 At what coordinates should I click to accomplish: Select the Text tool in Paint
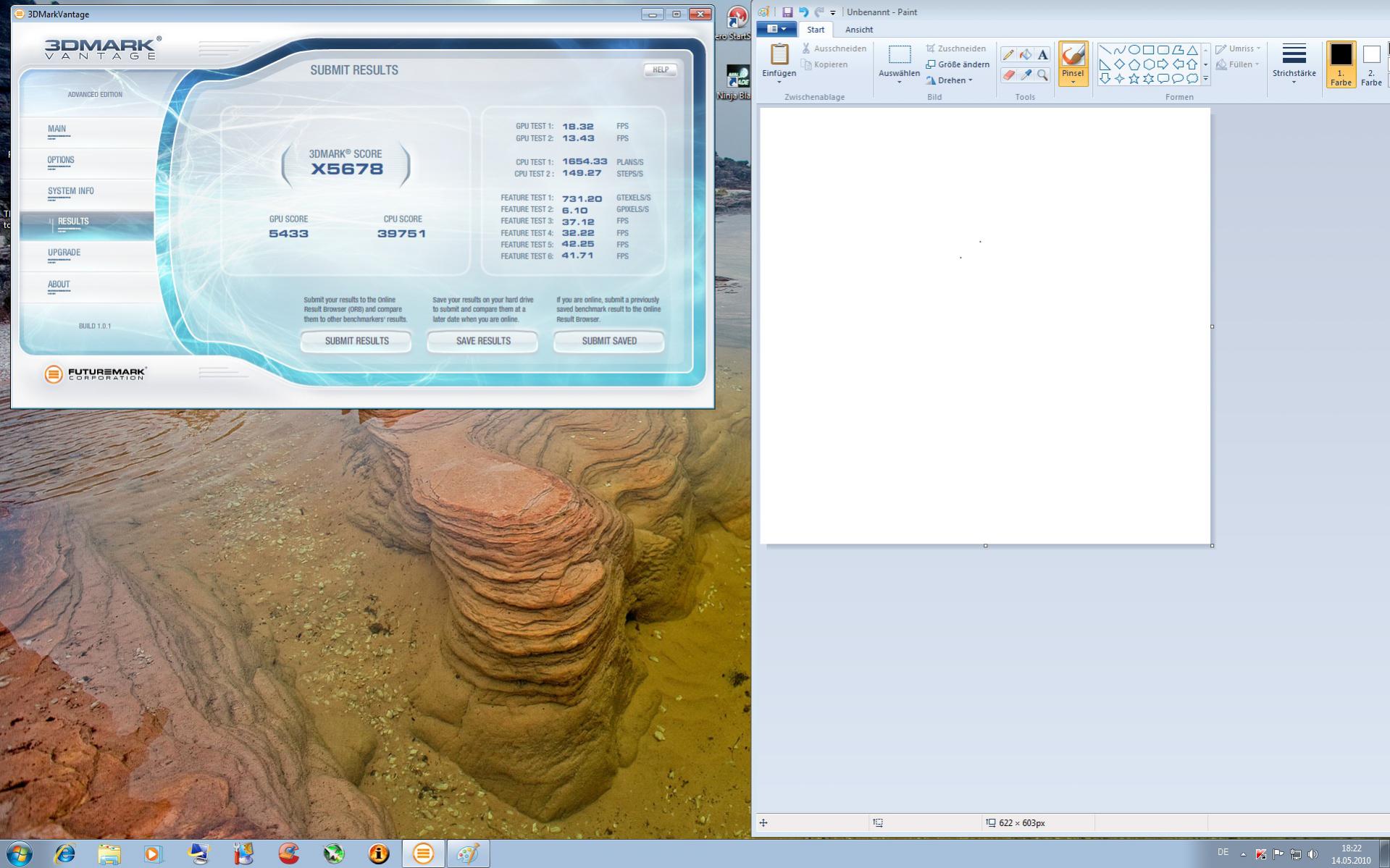point(1042,55)
